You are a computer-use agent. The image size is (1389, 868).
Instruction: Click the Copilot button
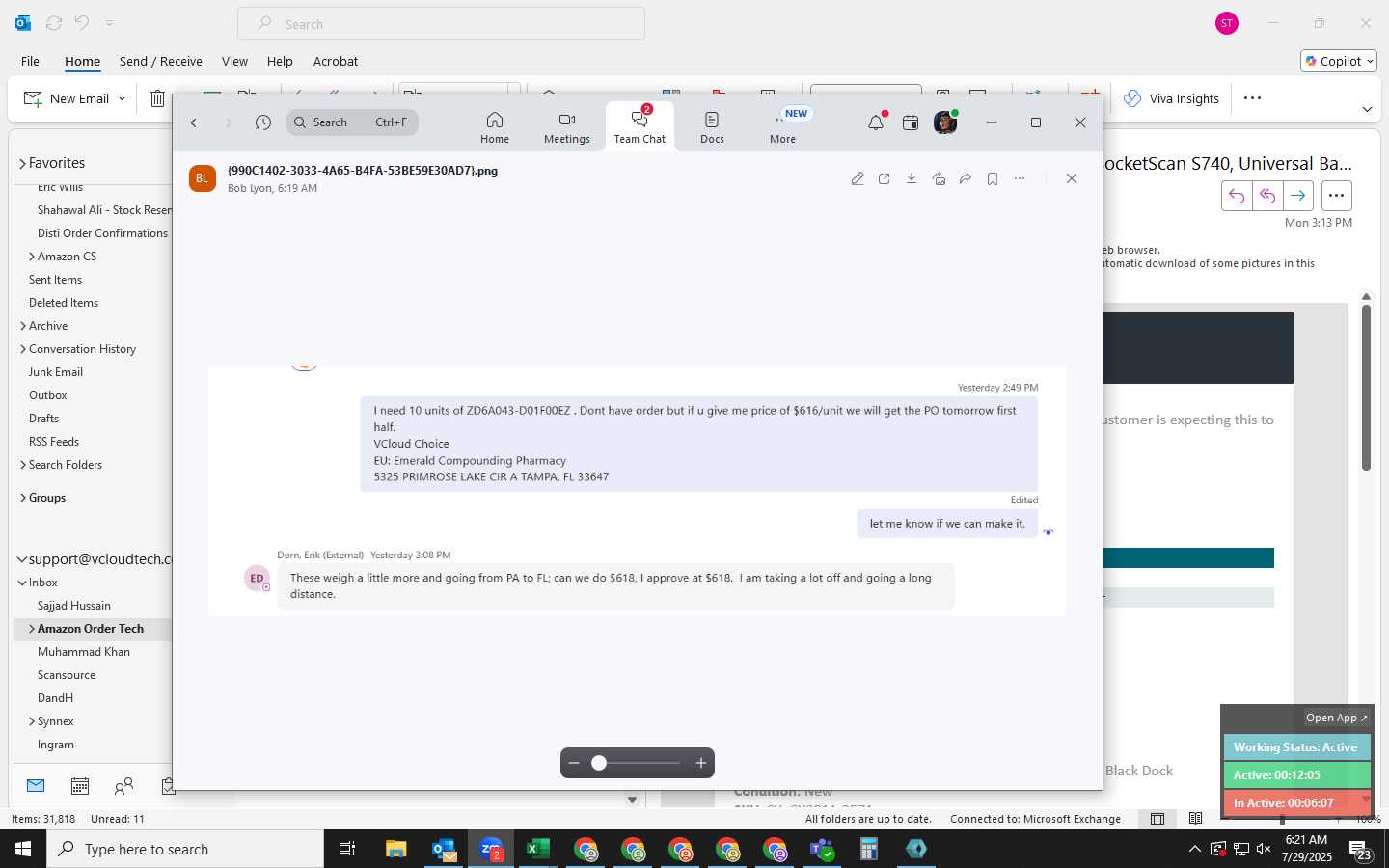[x=1339, y=61]
